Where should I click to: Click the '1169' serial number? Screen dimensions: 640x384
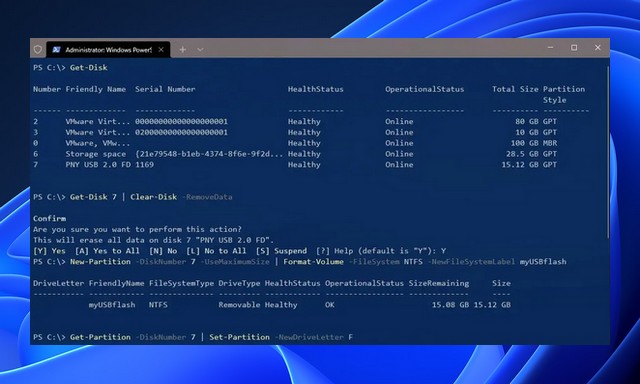click(144, 164)
